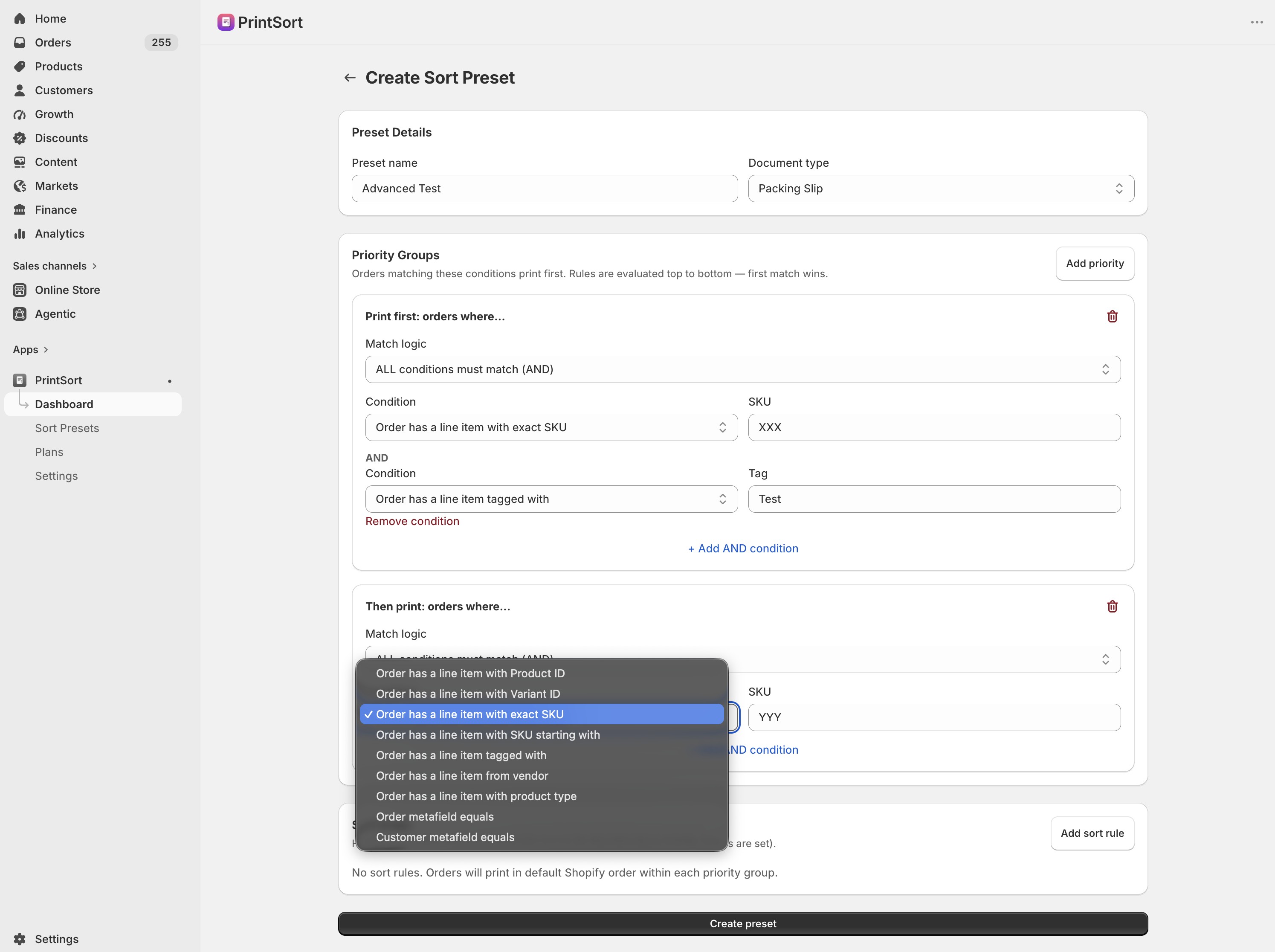
Task: Focus the Preset name field 'Advanced Test'
Action: point(545,189)
